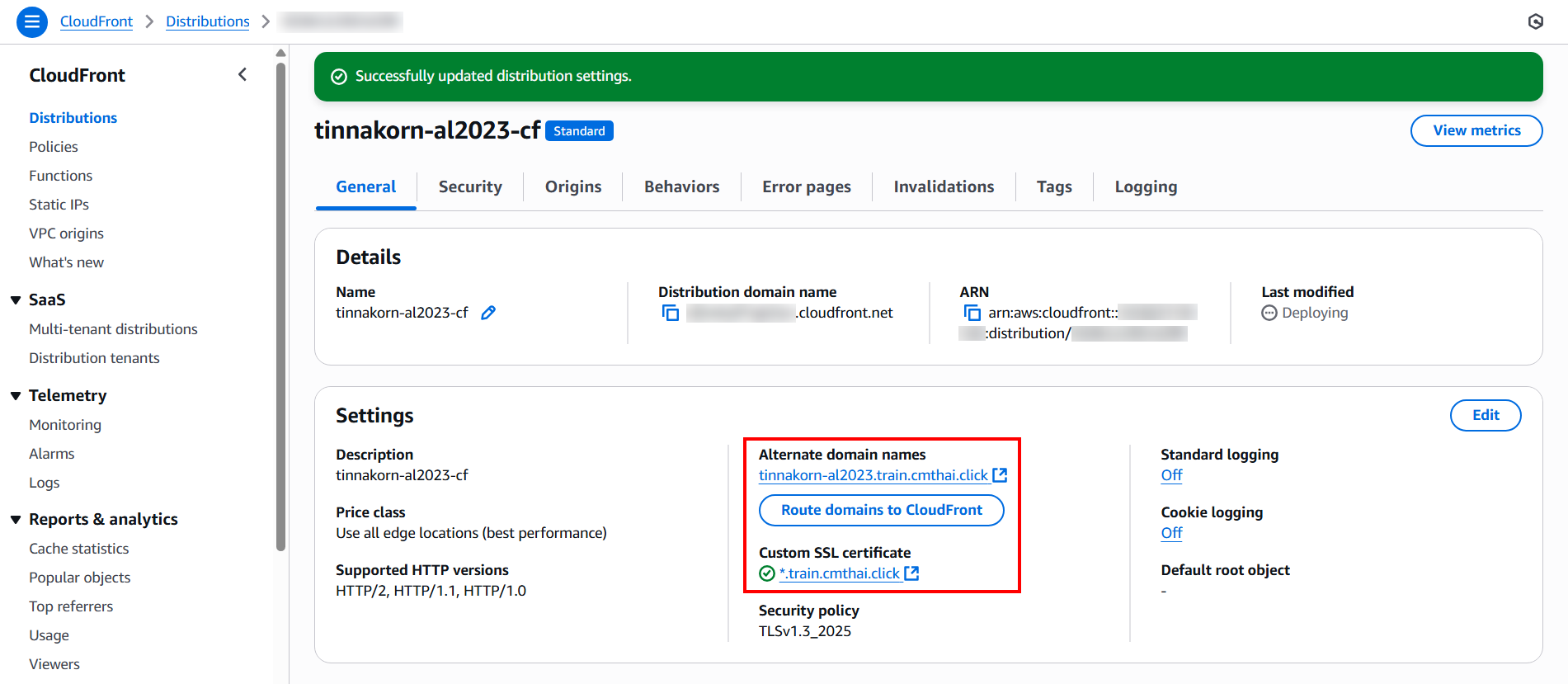Image resolution: width=1568 pixels, height=684 pixels.
Task: Open Top referrers report
Action: [71, 606]
